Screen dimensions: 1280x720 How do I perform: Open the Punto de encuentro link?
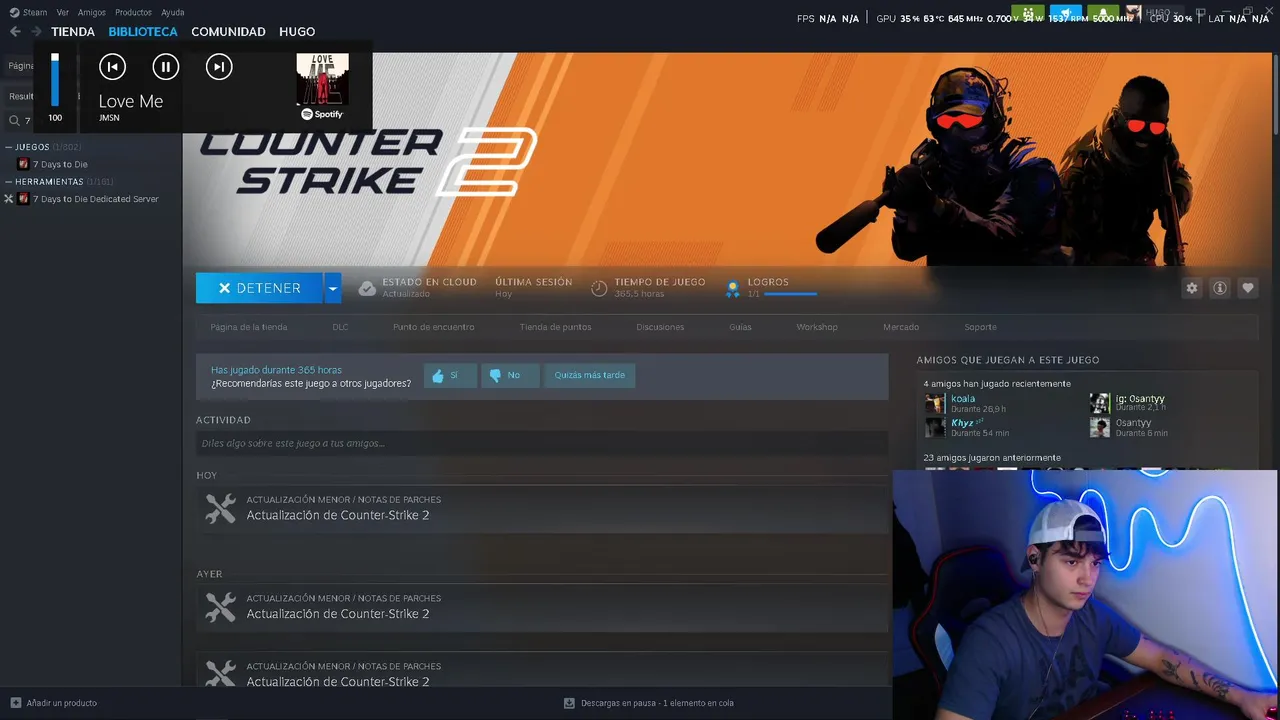point(434,327)
